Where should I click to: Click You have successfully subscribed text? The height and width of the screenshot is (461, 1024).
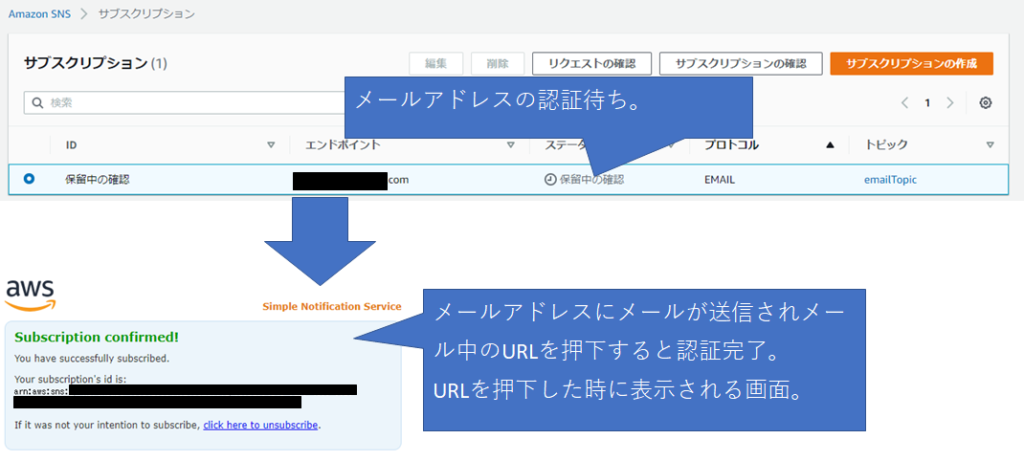[x=92, y=358]
